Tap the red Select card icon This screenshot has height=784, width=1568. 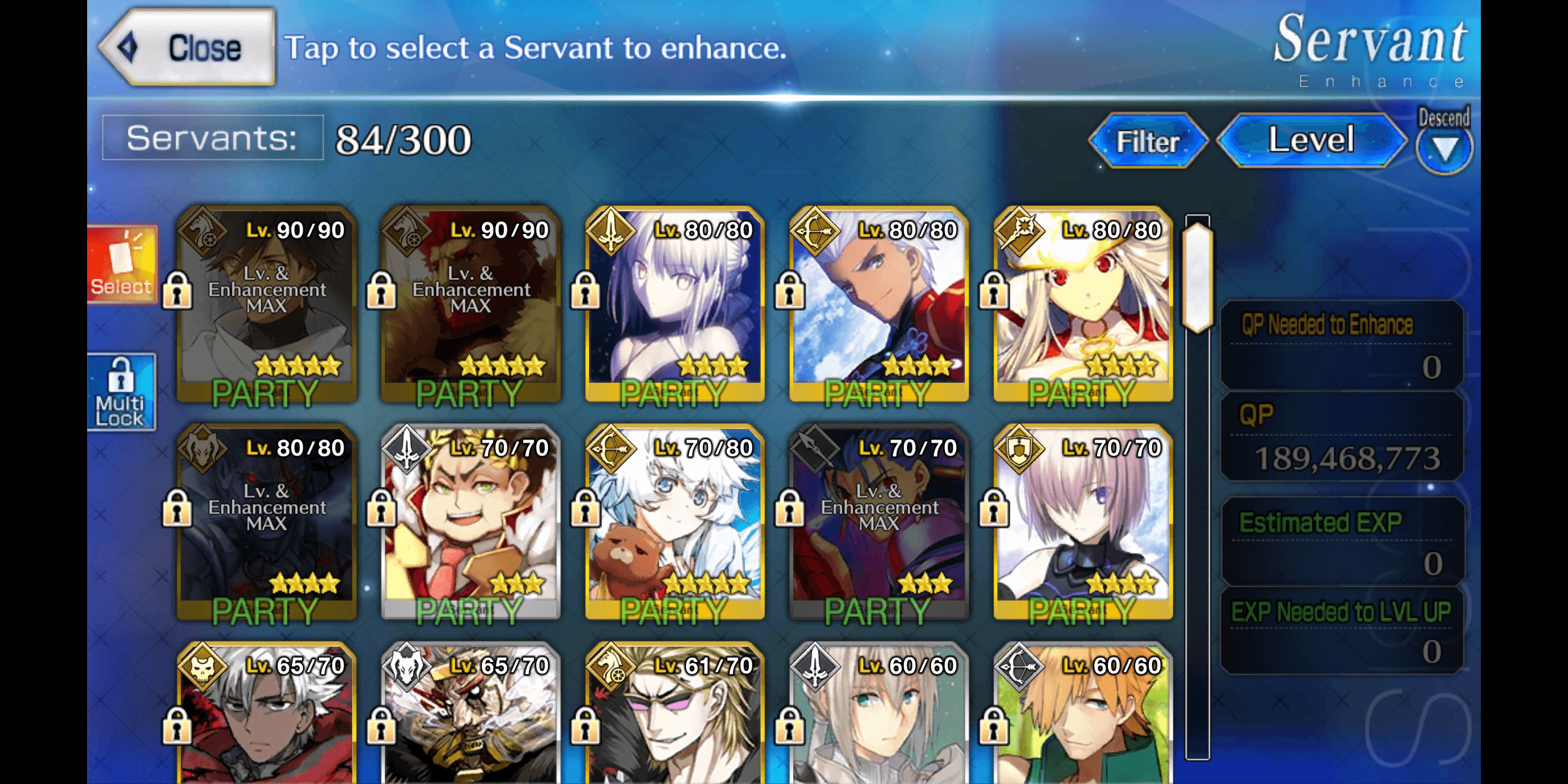122,264
